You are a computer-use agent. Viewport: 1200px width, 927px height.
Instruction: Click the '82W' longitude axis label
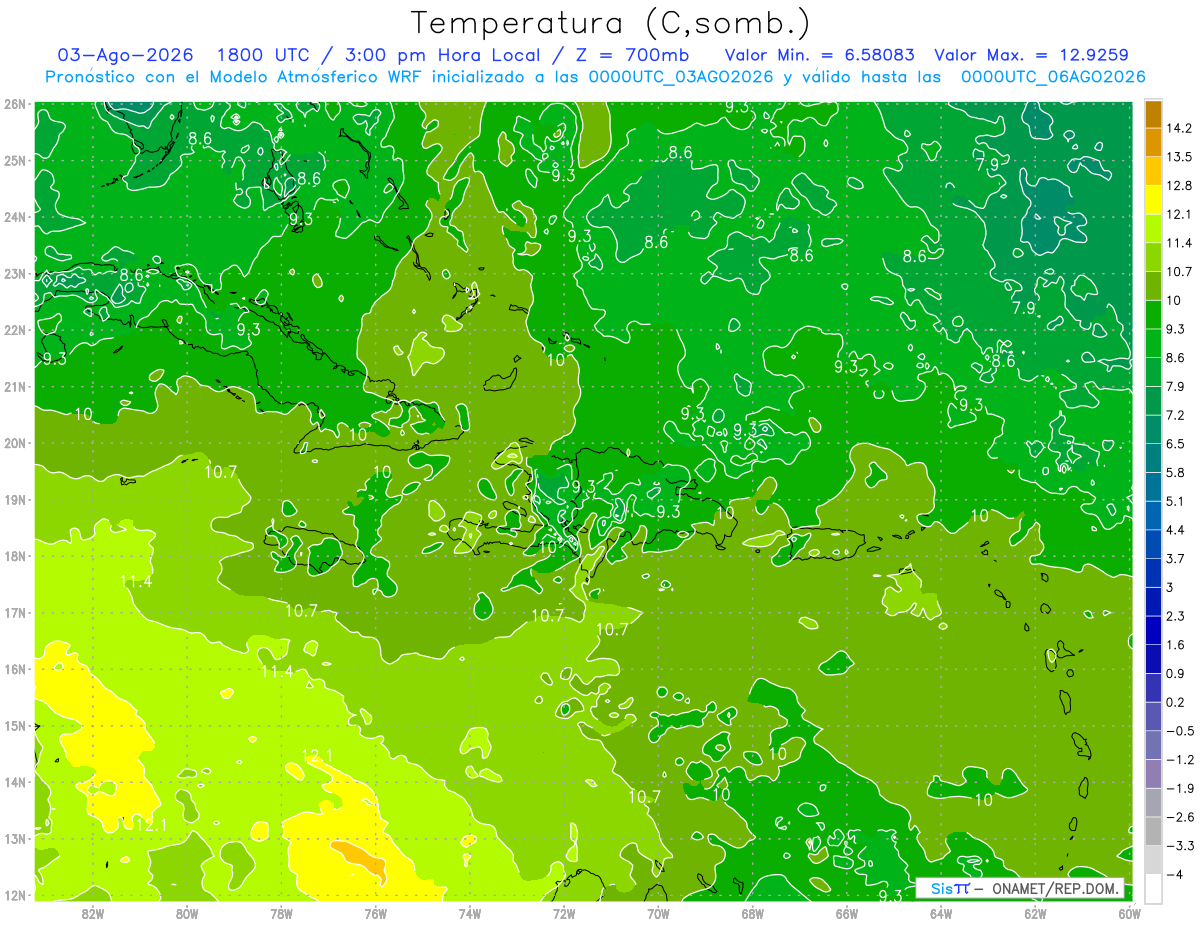click(93, 913)
